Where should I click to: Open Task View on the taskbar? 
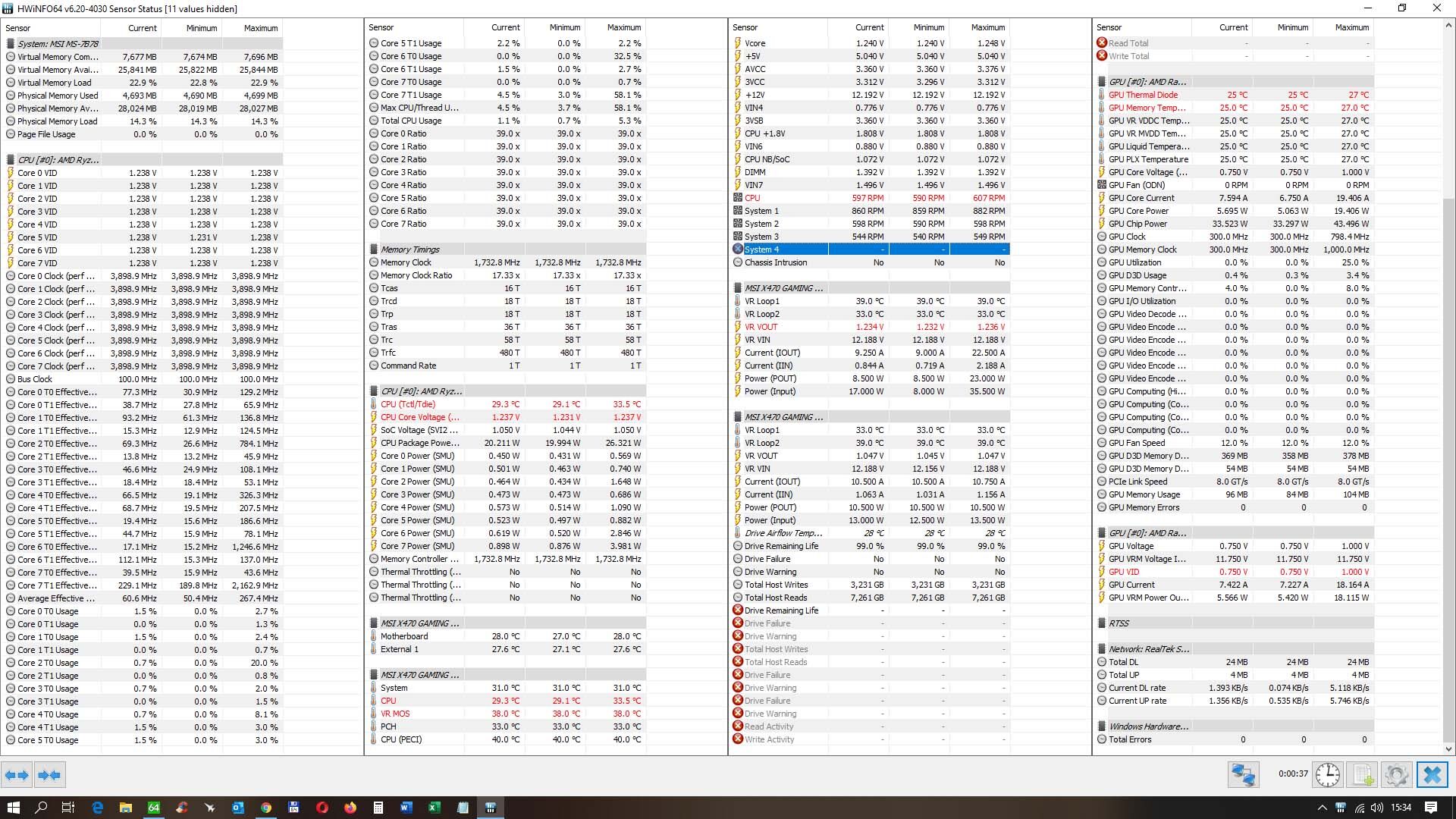68,808
